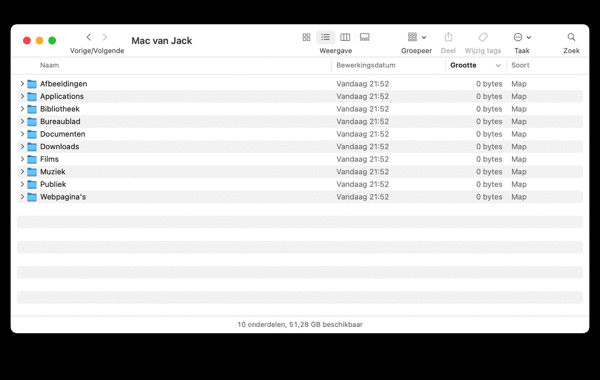Open the Taak action menu

[x=522, y=37]
